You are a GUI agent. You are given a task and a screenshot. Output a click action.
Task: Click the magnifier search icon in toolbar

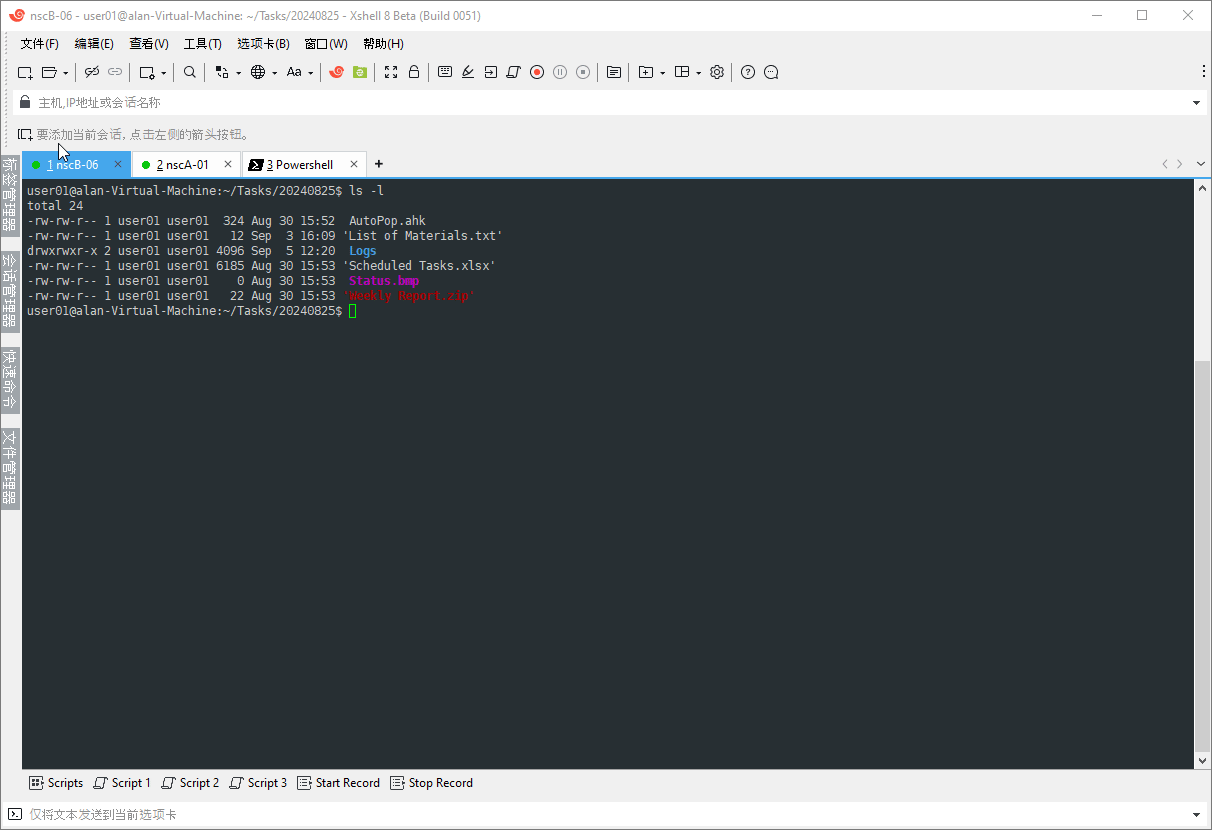190,72
